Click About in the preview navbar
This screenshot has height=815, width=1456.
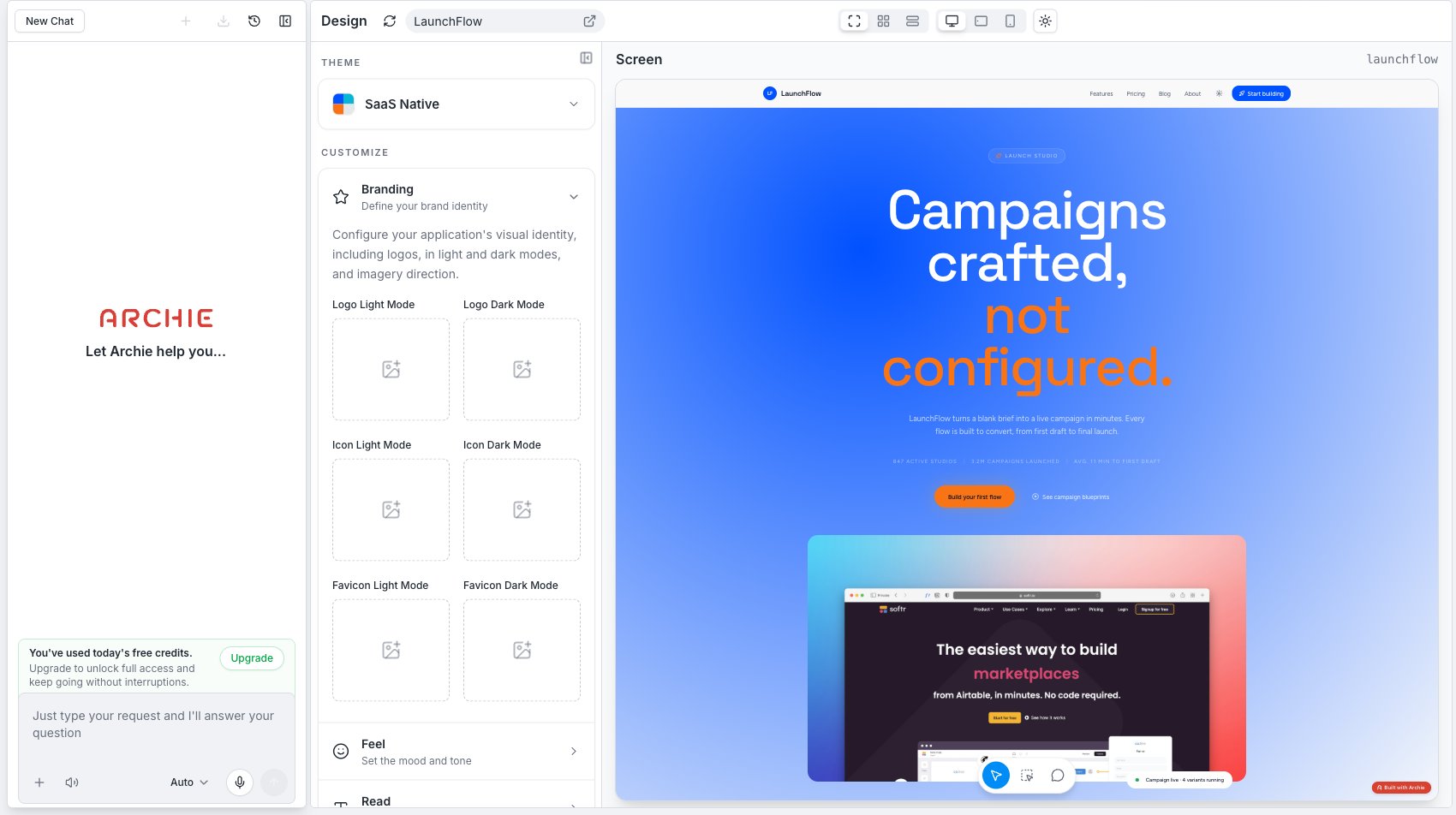click(1192, 94)
